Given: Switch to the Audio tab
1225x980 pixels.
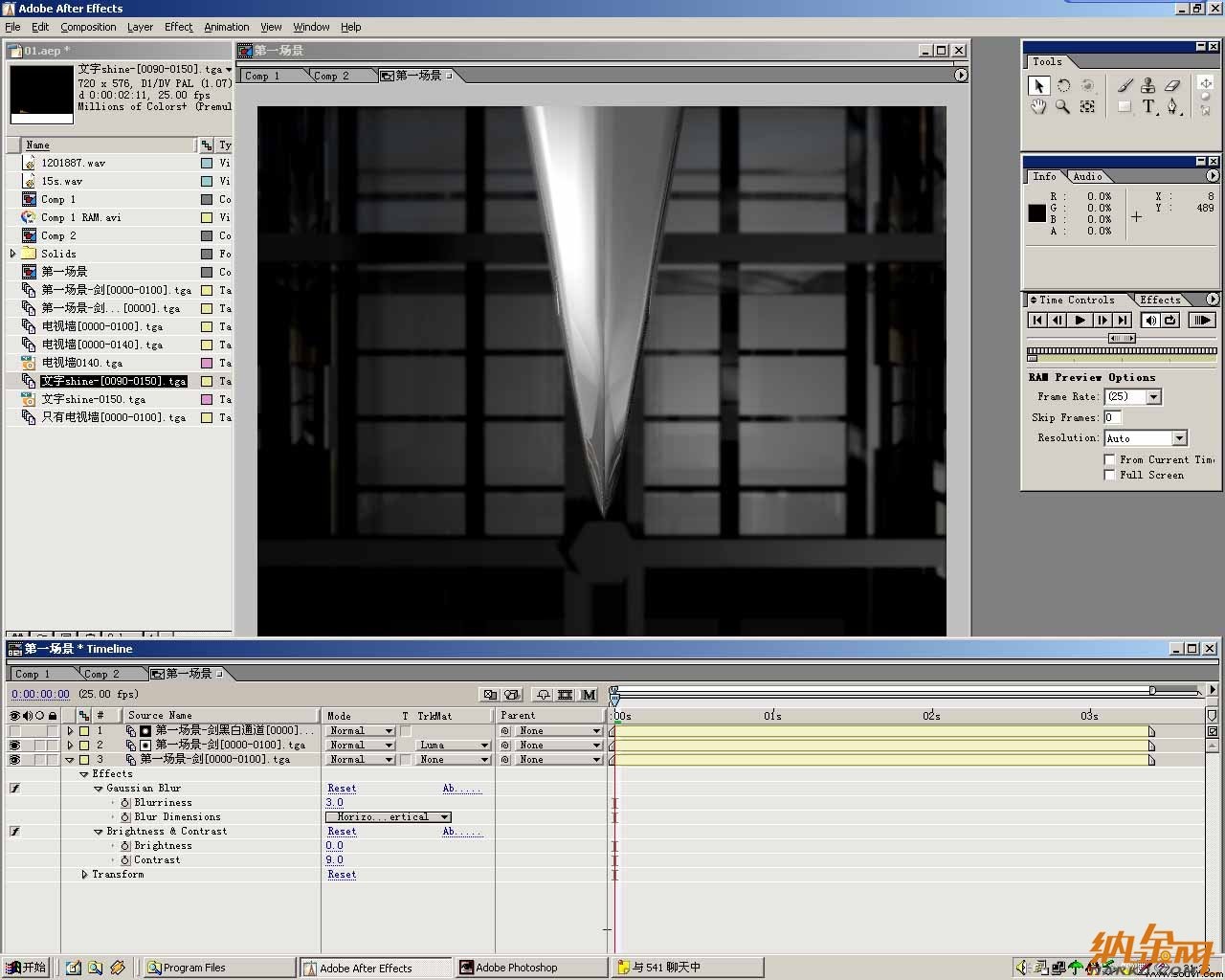Looking at the screenshot, I should (x=1087, y=176).
